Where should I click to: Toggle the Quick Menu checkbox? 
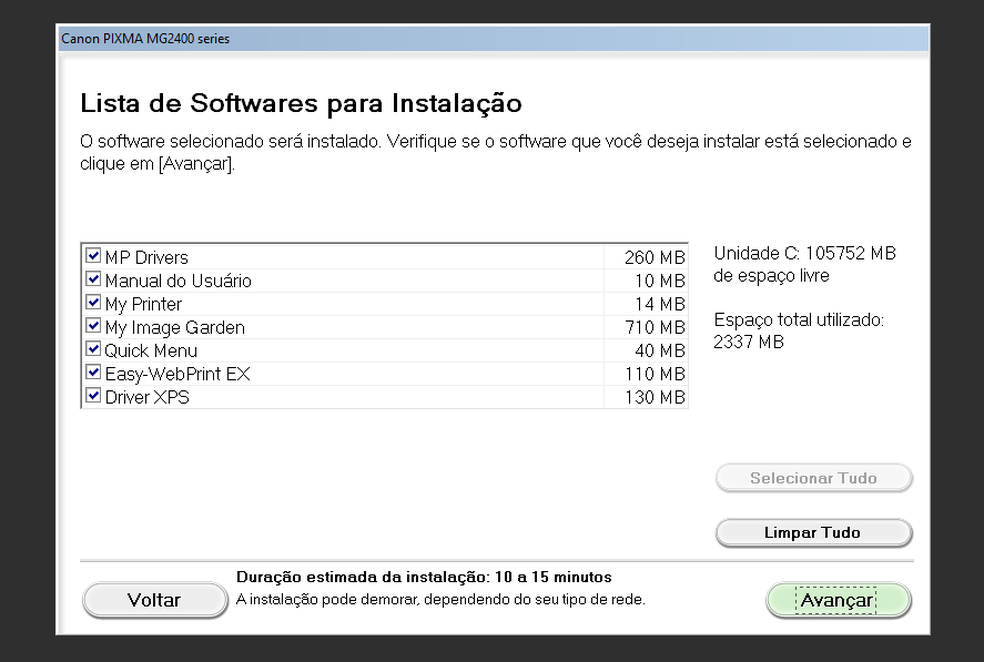93,349
